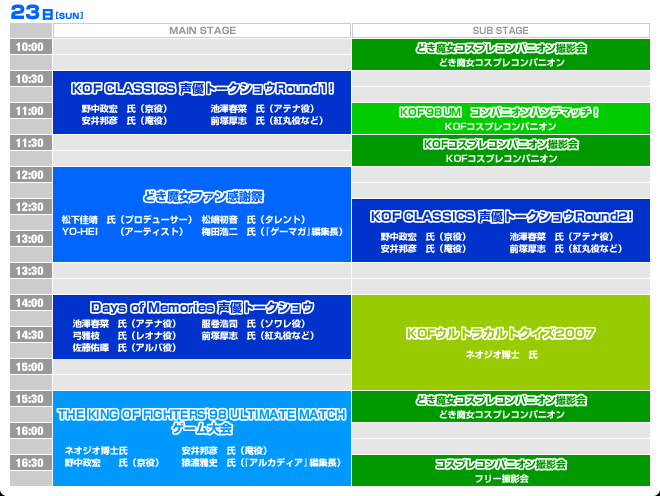This screenshot has width=660, height=496.
Task: Click the 23日 [SUN] date heading
Action: pyautogui.click(x=47, y=12)
